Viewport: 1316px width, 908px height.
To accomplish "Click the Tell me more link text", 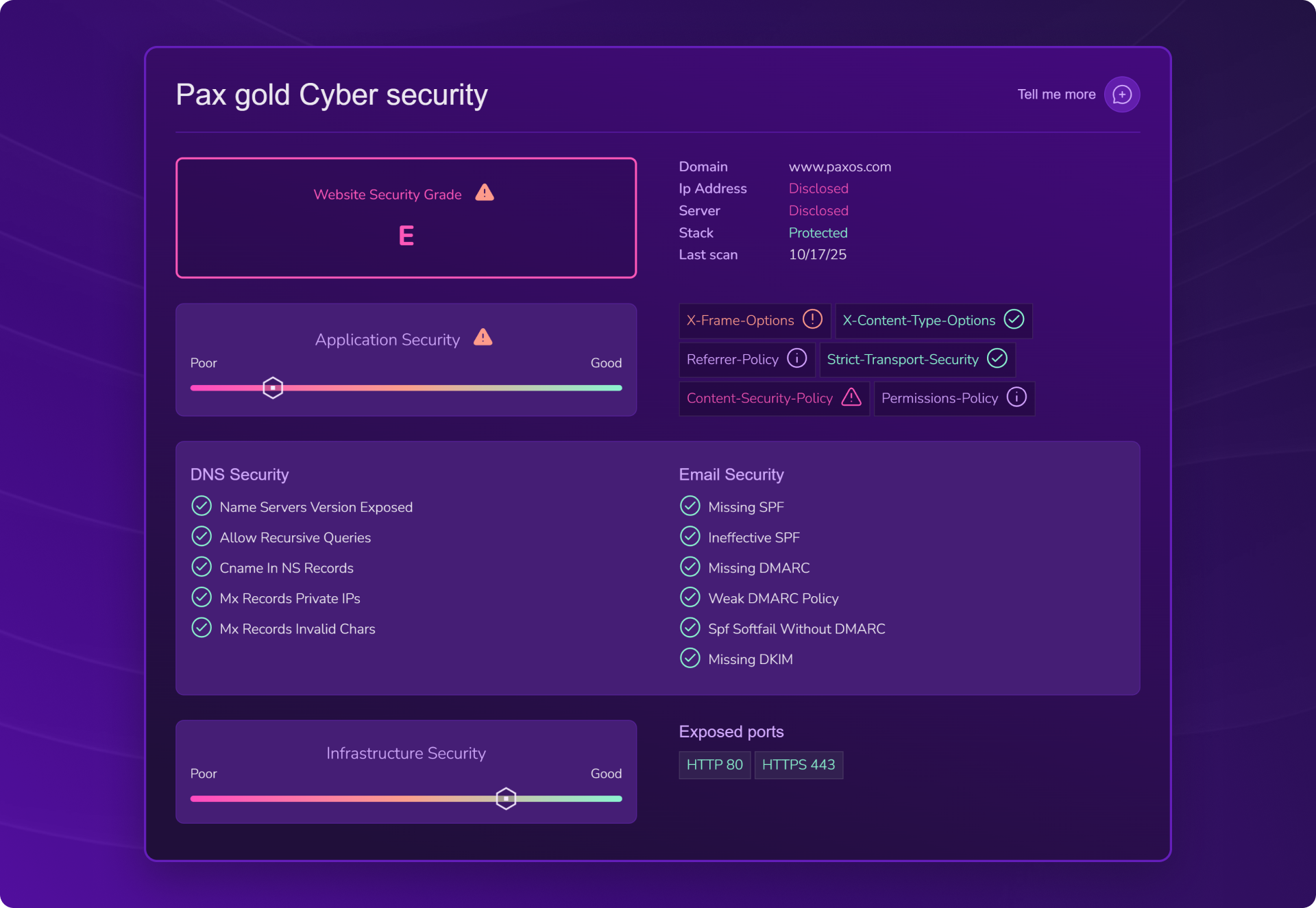I will coord(1056,95).
